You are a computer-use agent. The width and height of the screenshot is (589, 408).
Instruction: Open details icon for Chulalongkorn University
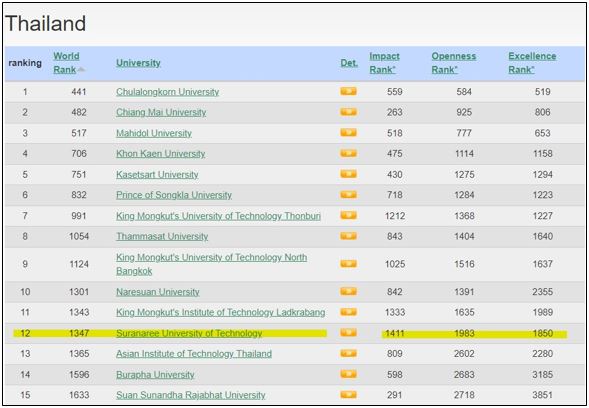tap(348, 91)
